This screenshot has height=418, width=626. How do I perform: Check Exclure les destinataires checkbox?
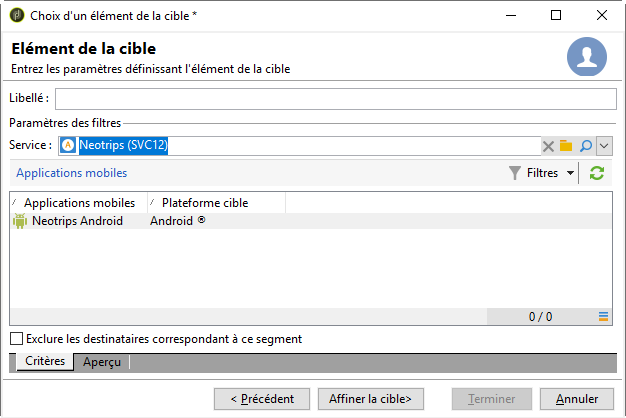tap(16, 339)
